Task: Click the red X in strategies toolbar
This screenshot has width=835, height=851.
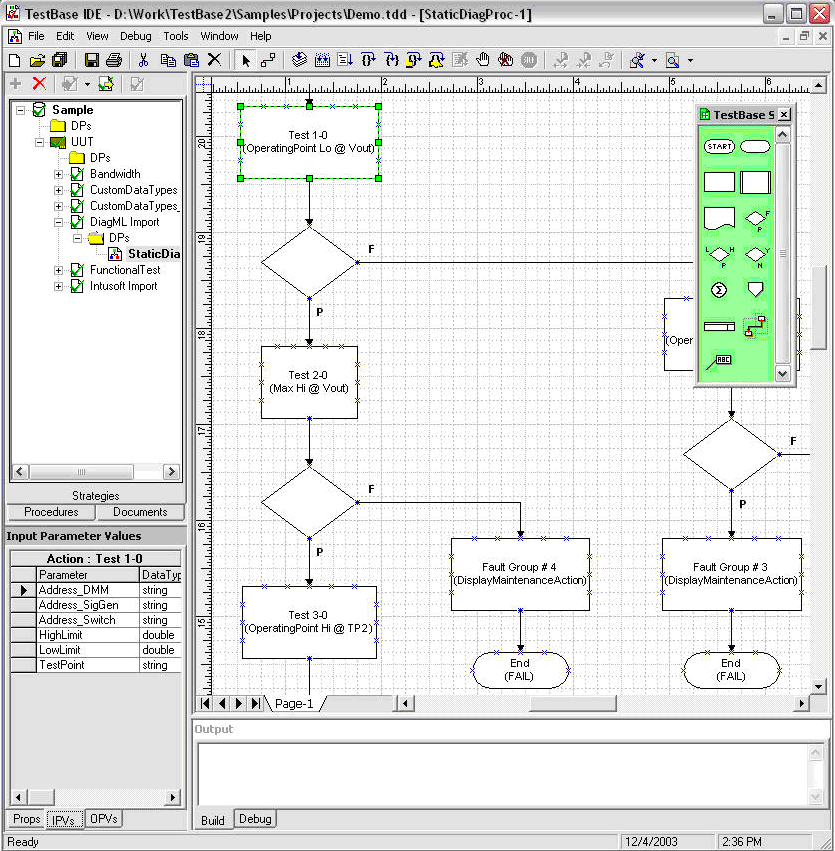Action: (x=39, y=84)
